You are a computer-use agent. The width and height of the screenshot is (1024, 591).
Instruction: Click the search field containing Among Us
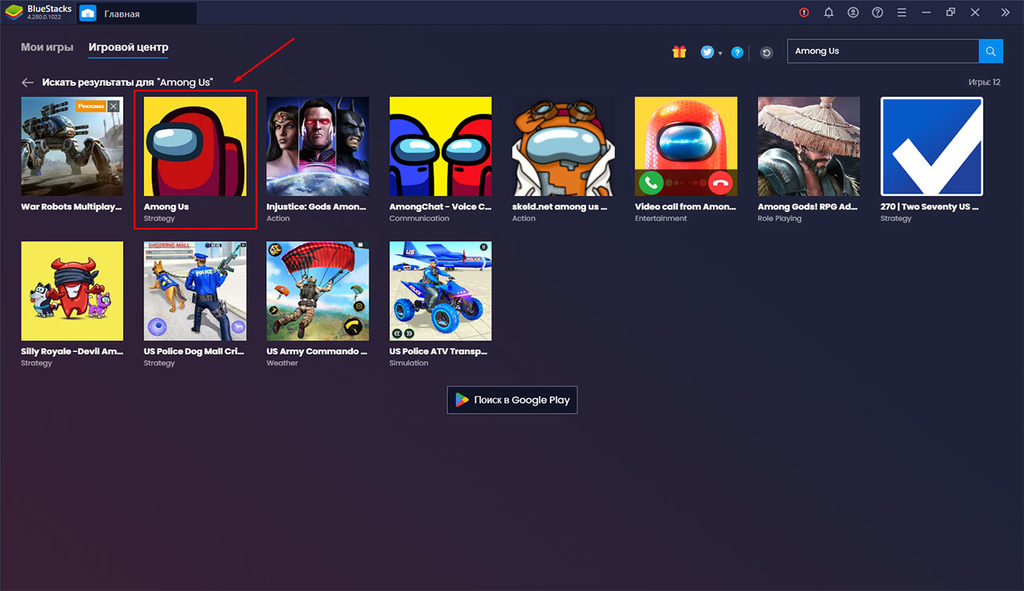[883, 51]
